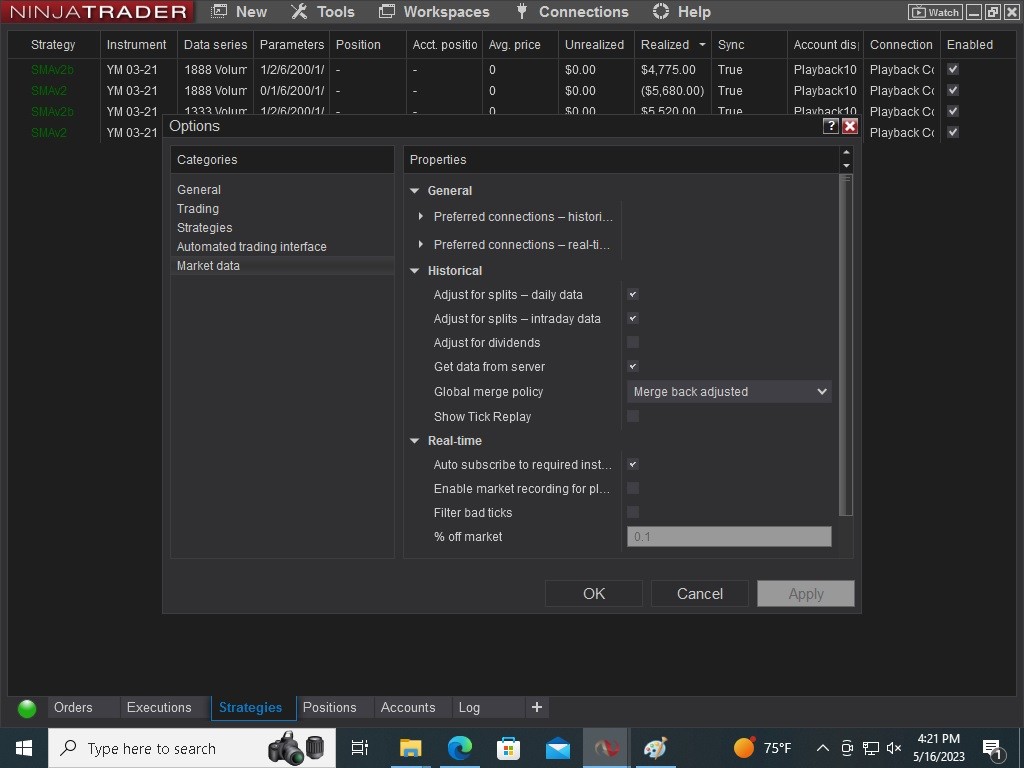
Task: Enable Show Tick Replay checkbox
Action: [x=633, y=416]
